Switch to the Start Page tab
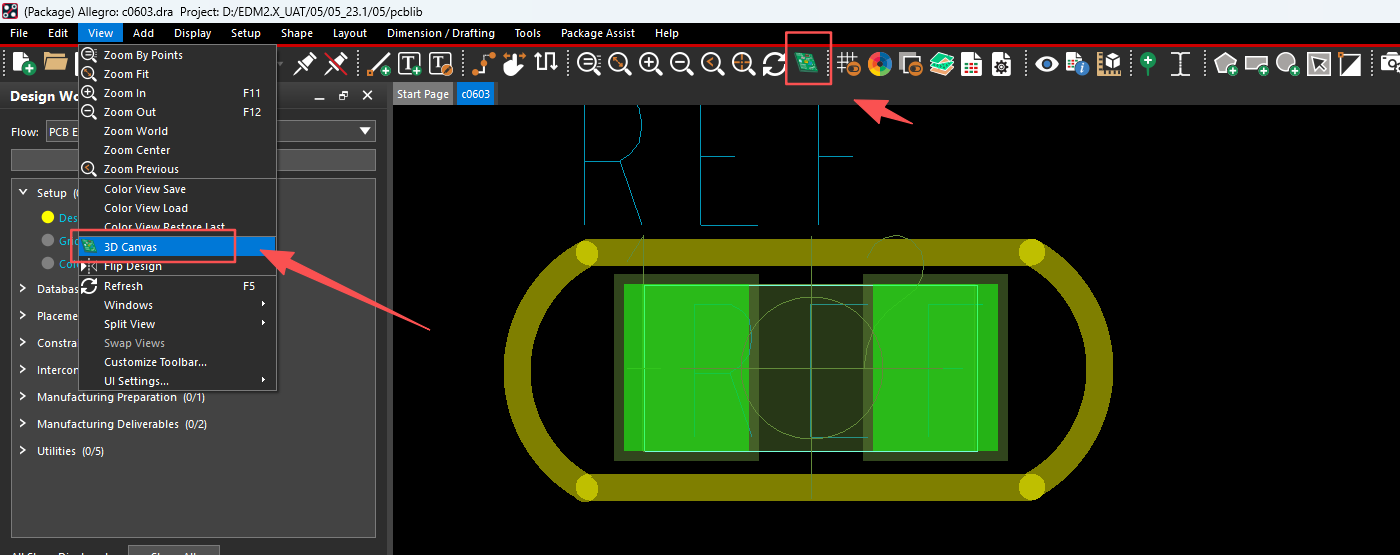Image resolution: width=1400 pixels, height=555 pixels. pos(422,94)
